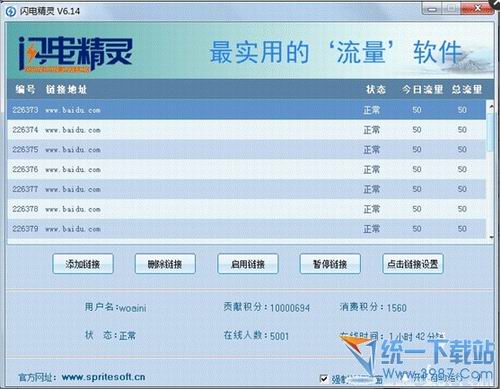The image size is (500, 389).
Task: Click the 编号 column header
Action: (x=25, y=89)
